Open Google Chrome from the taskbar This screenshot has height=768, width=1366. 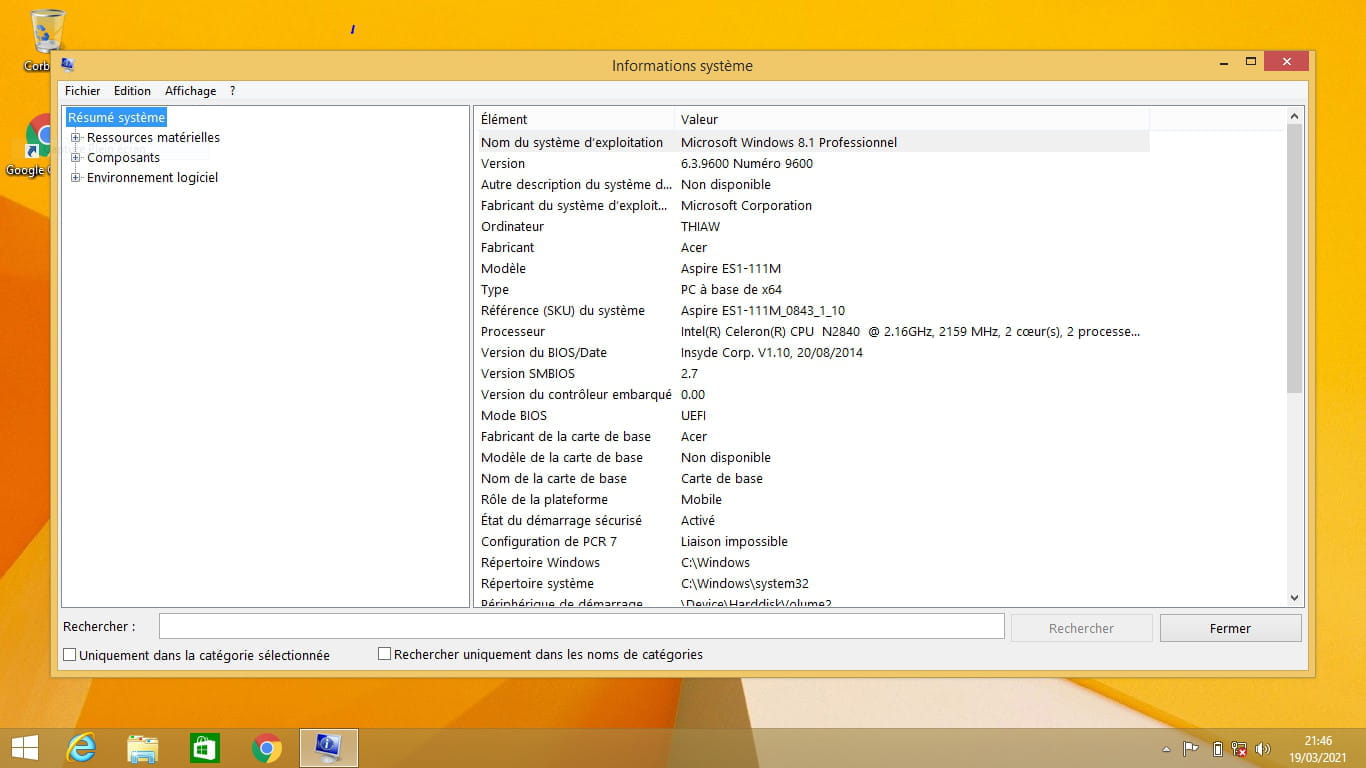tap(267, 748)
